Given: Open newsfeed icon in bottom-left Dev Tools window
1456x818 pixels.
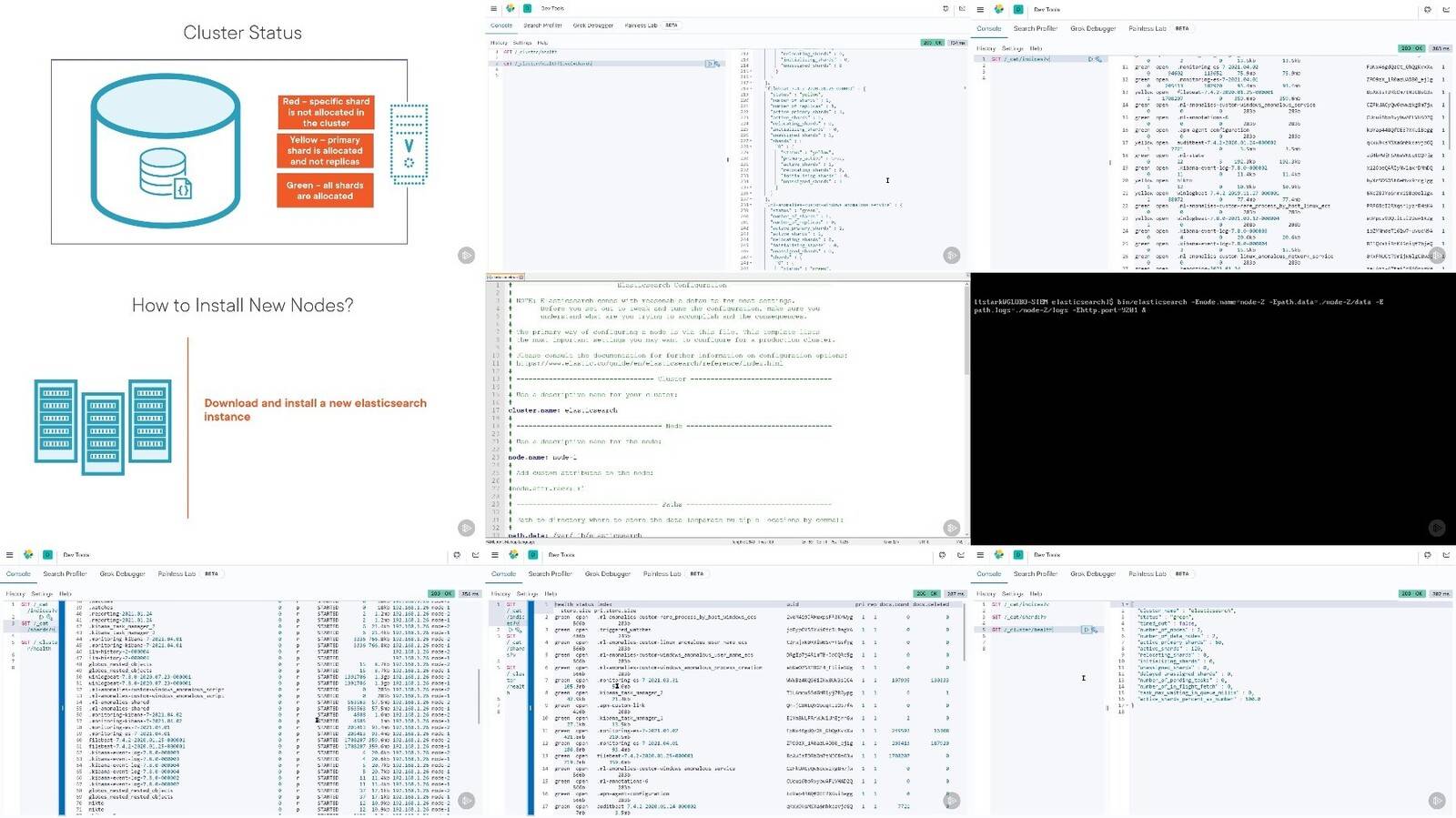Looking at the screenshot, I should [x=475, y=555].
